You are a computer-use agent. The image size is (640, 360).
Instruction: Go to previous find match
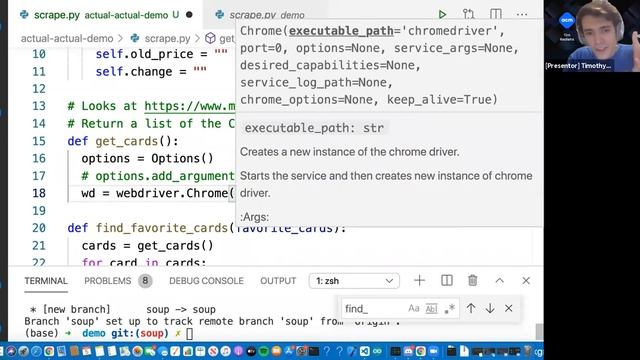pyautogui.click(x=471, y=309)
